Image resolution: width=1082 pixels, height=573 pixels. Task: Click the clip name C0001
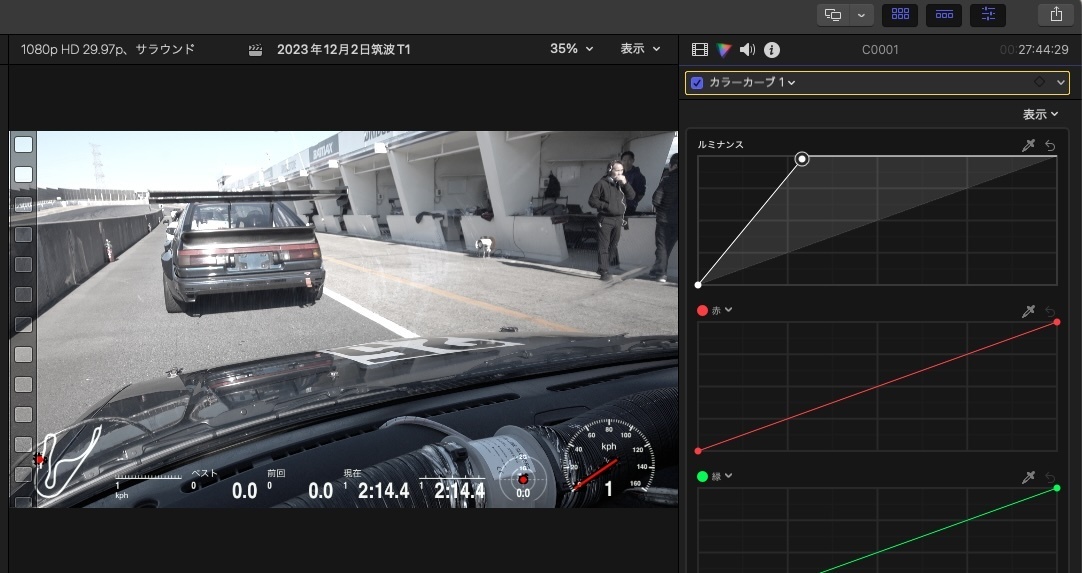(x=880, y=50)
